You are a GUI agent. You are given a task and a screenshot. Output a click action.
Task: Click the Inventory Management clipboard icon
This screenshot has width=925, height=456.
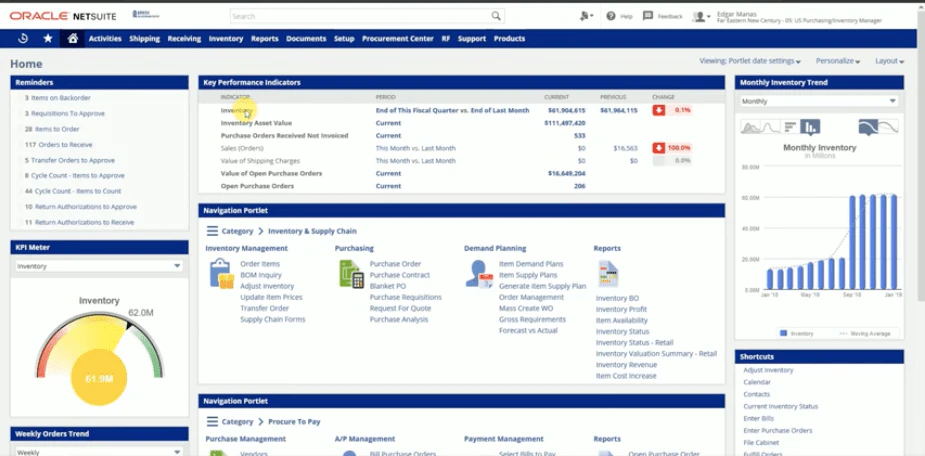click(x=222, y=274)
